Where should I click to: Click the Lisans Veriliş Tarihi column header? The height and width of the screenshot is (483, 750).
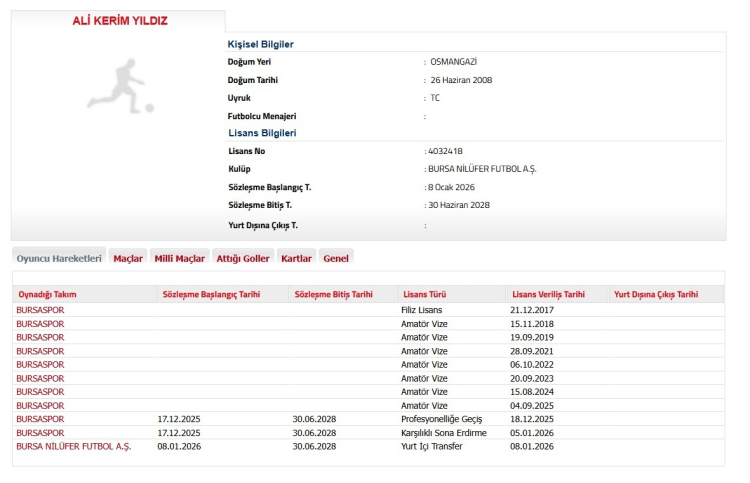coord(548,295)
